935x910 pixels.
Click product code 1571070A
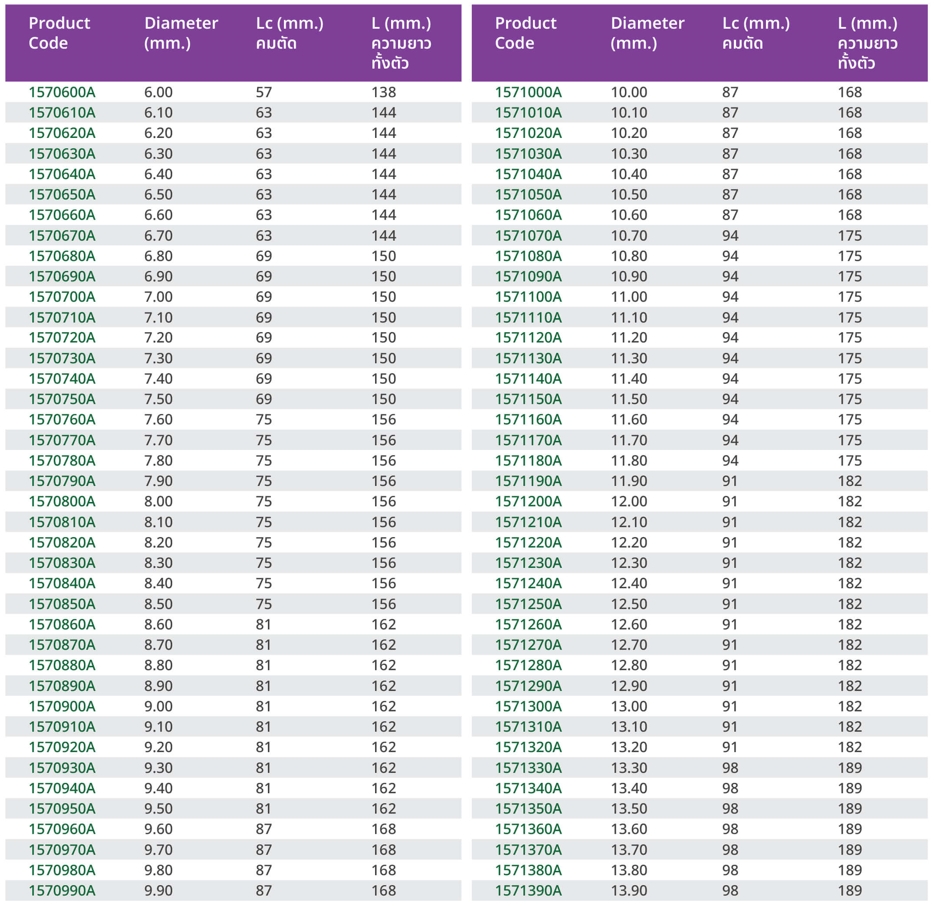[x=528, y=235]
